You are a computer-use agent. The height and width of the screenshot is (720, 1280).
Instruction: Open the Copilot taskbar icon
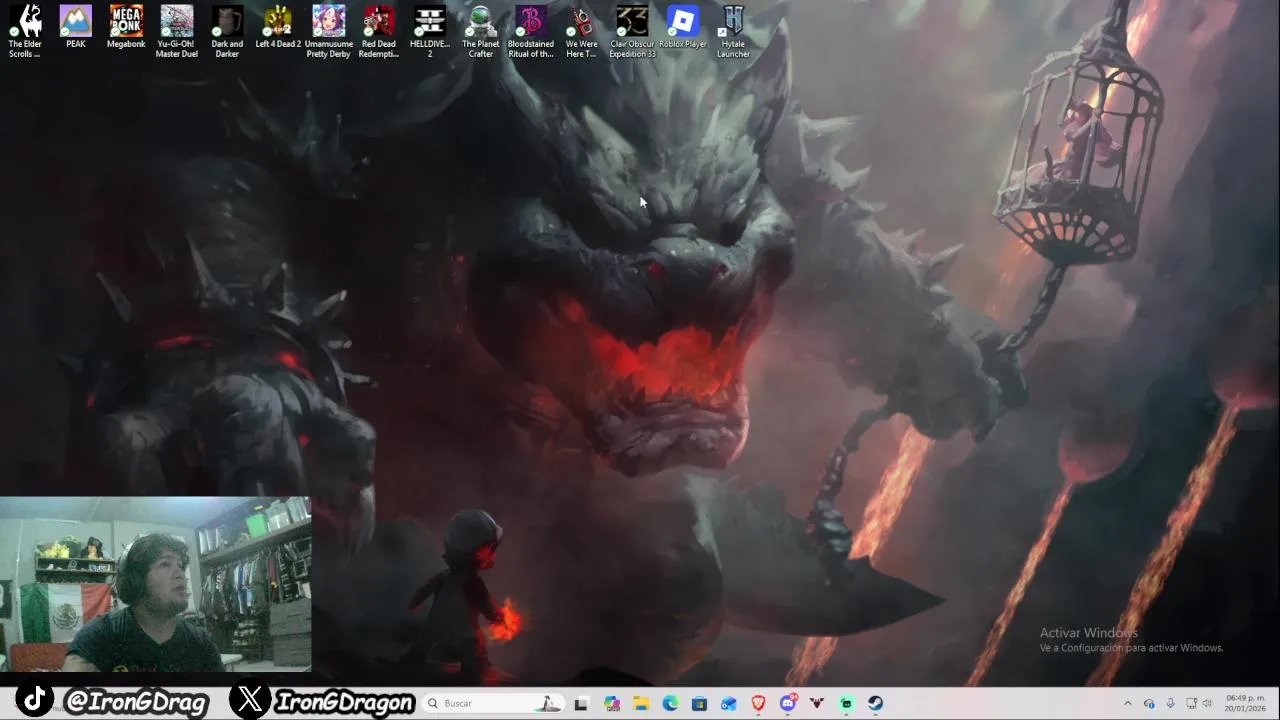tap(612, 703)
